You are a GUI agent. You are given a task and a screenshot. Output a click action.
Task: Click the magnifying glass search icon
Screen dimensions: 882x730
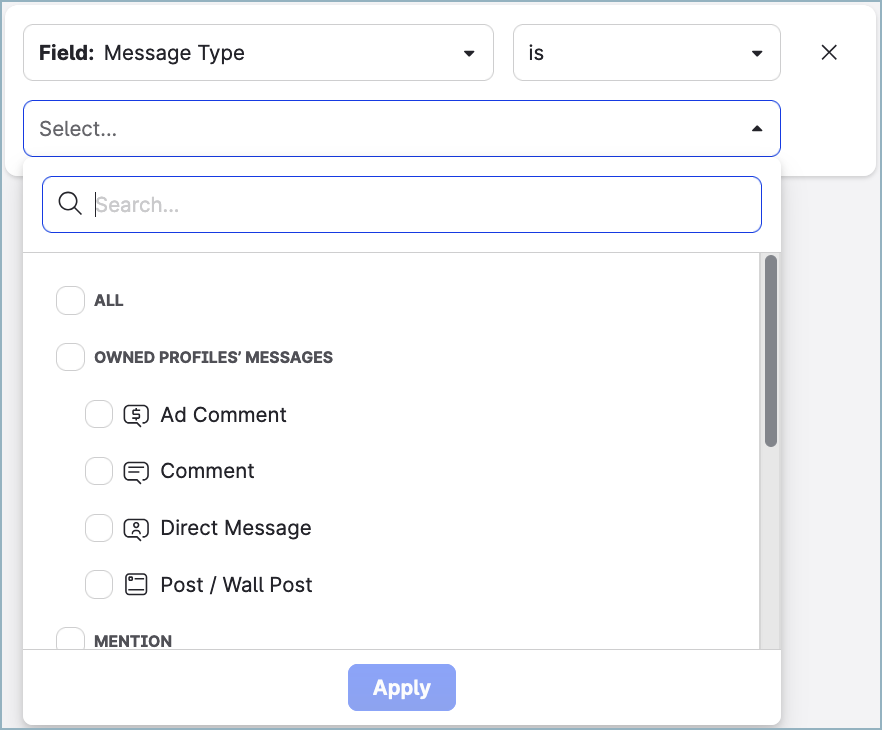(70, 204)
